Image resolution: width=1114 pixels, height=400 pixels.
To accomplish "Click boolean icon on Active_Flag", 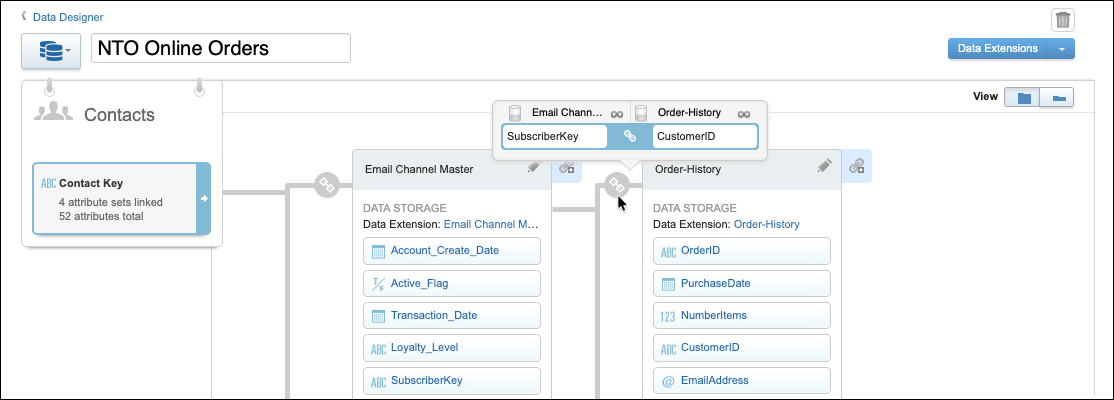I will click(379, 283).
